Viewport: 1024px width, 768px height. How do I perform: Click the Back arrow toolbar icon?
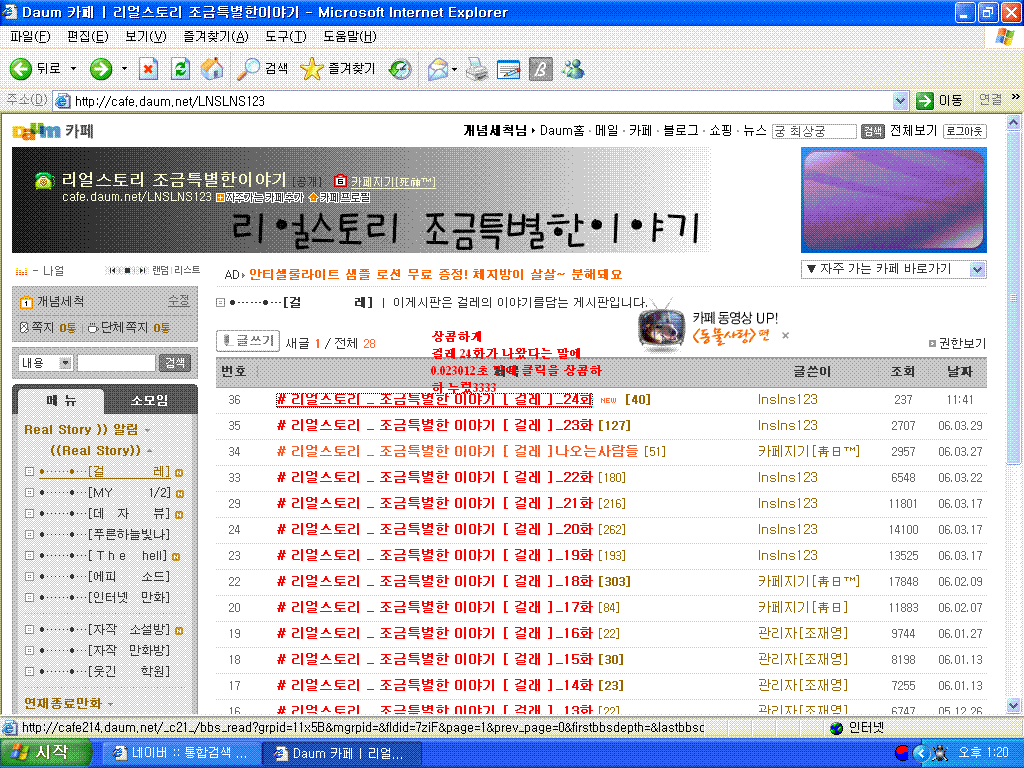[x=21, y=69]
